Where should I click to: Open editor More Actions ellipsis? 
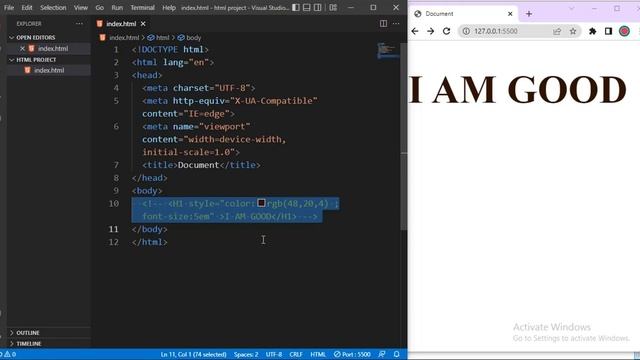pyautogui.click(x=396, y=24)
